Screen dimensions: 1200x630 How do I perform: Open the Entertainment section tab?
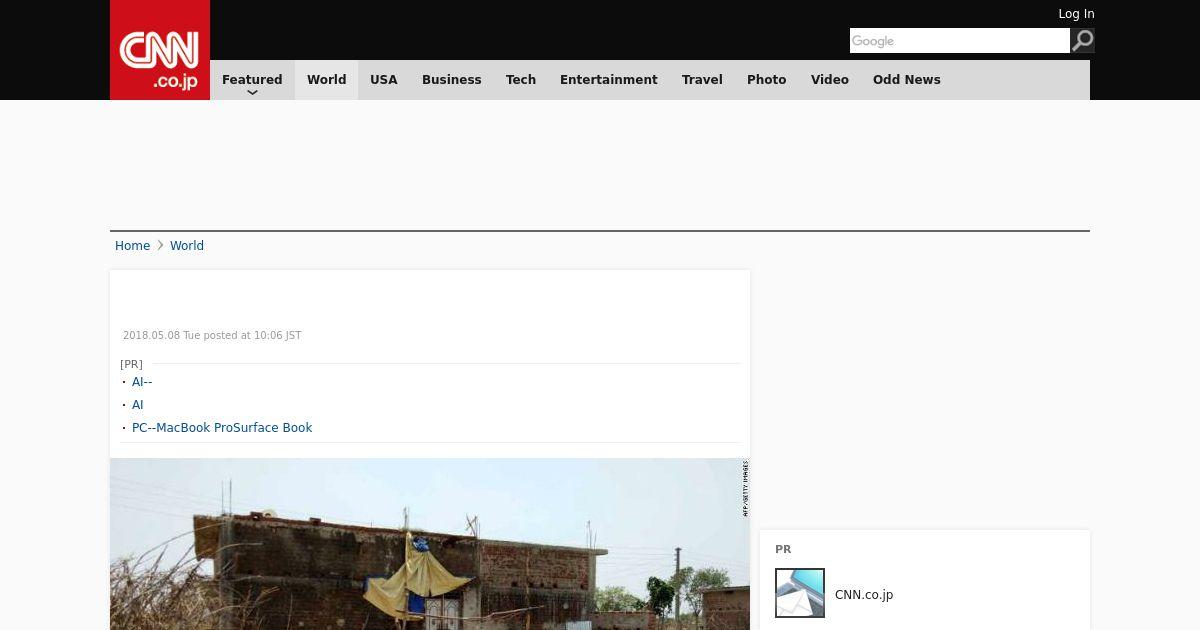coord(608,80)
